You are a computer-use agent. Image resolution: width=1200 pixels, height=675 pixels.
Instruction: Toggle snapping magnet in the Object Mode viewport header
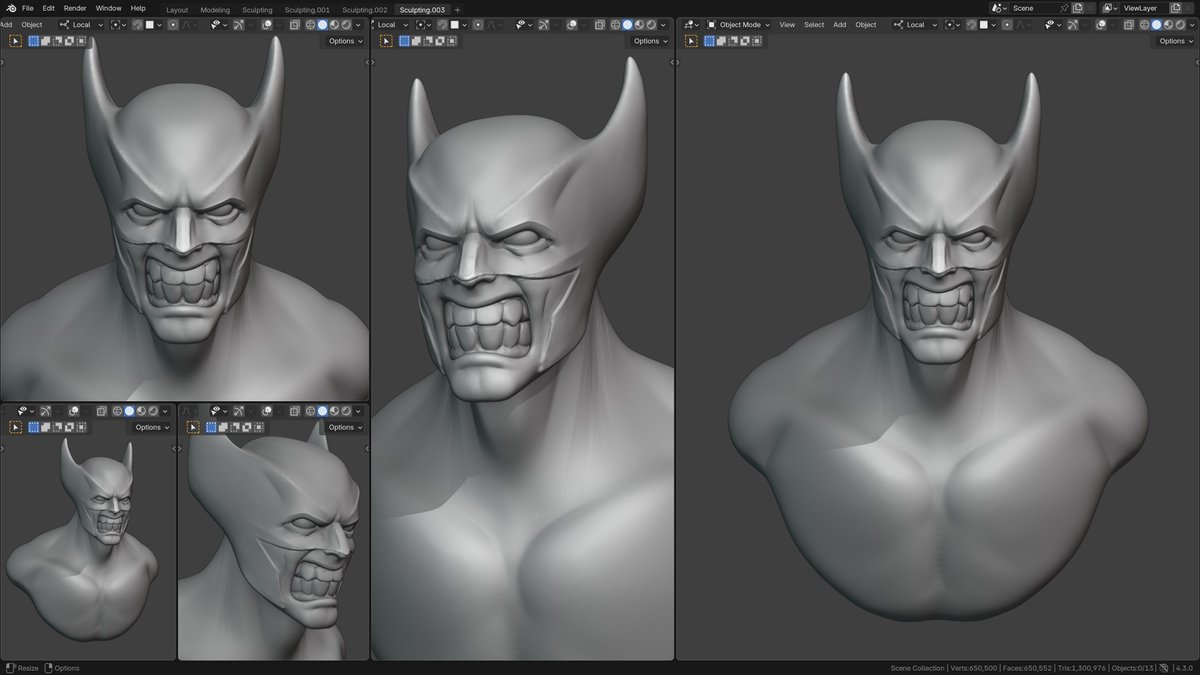(x=971, y=25)
